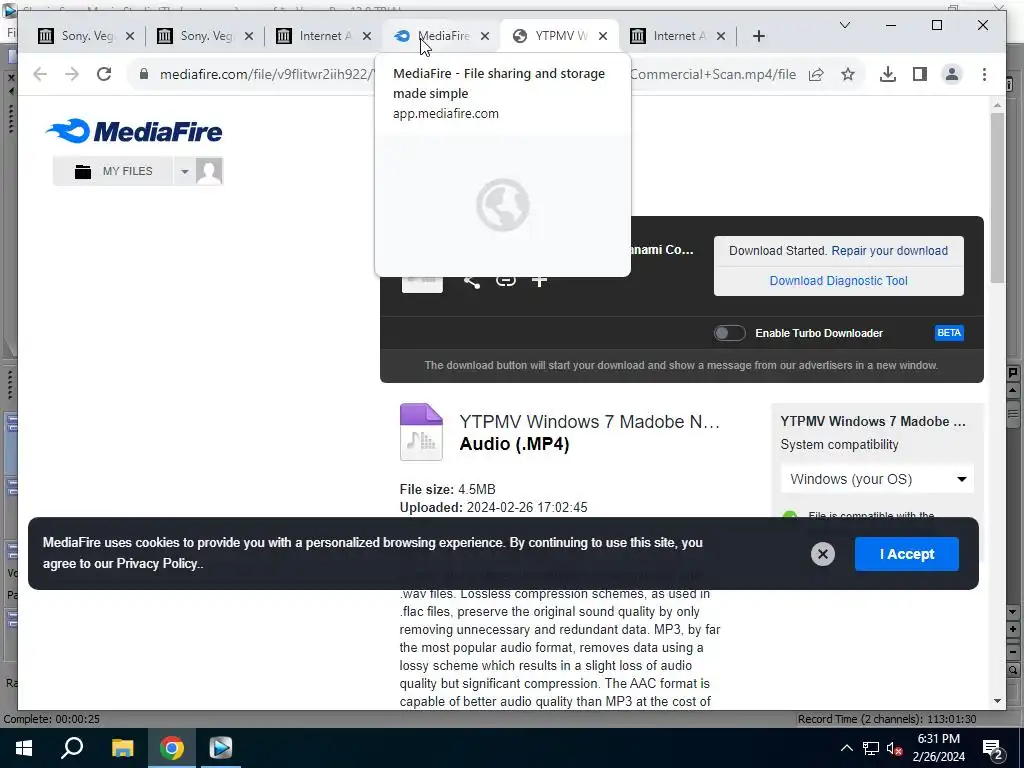The width and height of the screenshot is (1024, 768).
Task: Bookmark page with the star icon
Action: [x=848, y=74]
